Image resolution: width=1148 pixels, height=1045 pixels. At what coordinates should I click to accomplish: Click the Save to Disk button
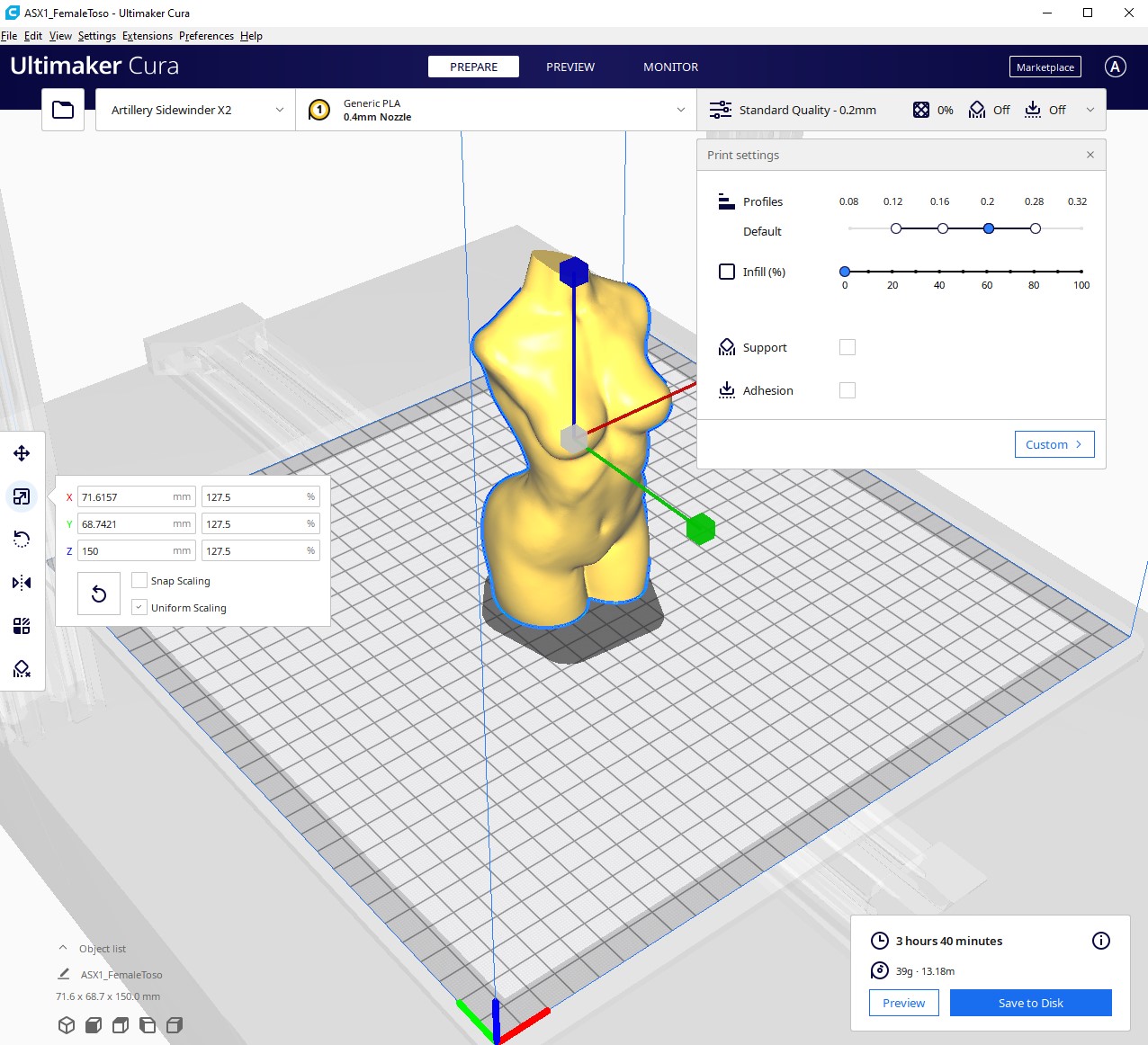pos(1030,1003)
